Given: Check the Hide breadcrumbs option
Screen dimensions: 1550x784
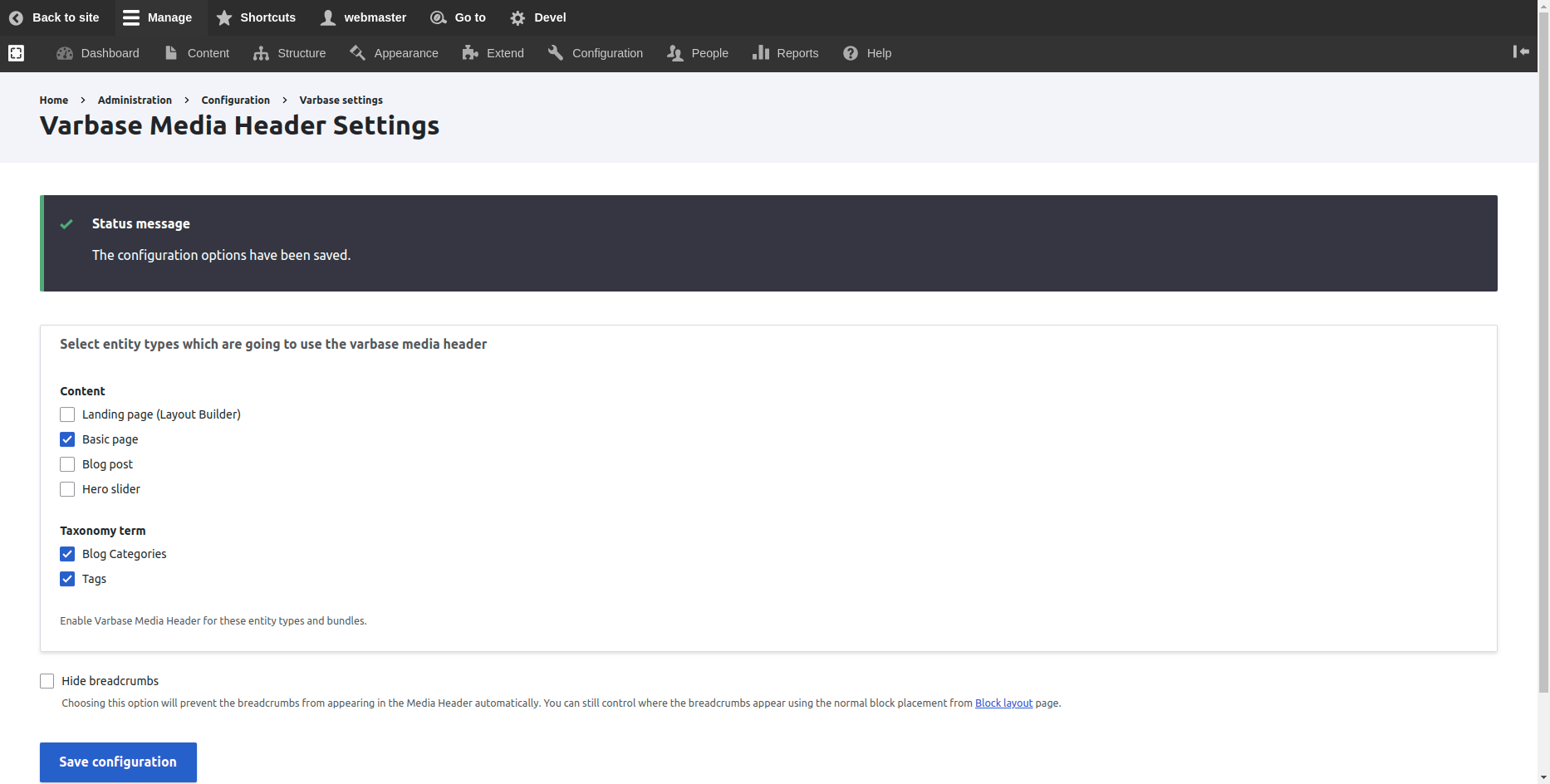Looking at the screenshot, I should pyautogui.click(x=47, y=681).
